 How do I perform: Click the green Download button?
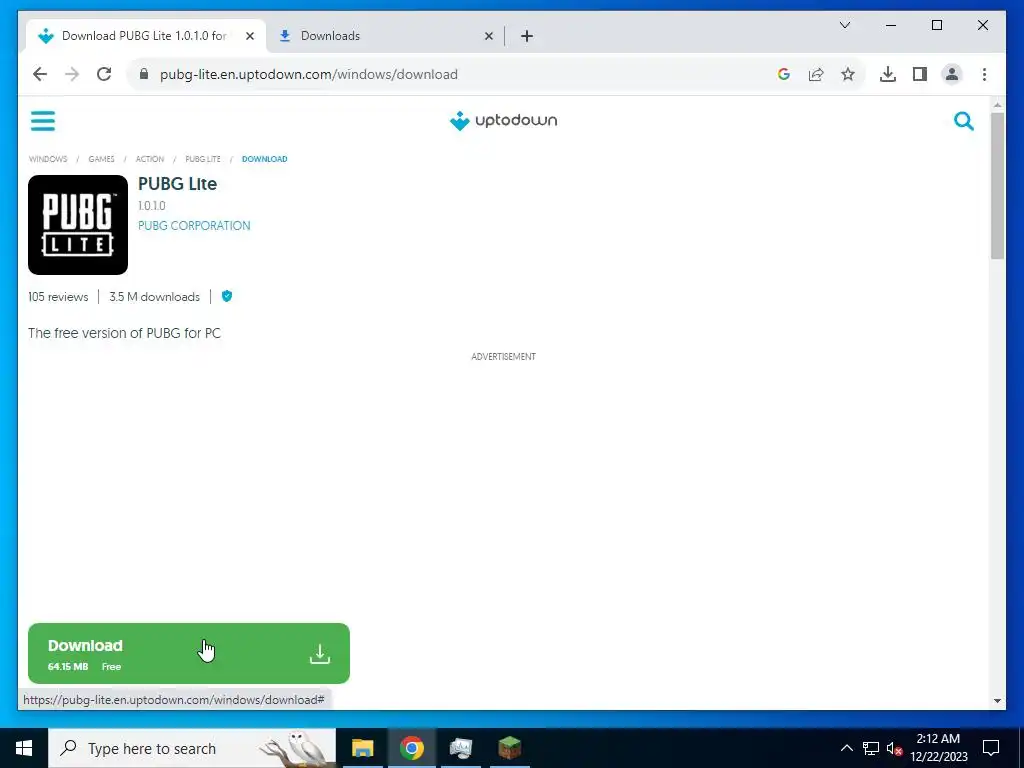point(189,653)
